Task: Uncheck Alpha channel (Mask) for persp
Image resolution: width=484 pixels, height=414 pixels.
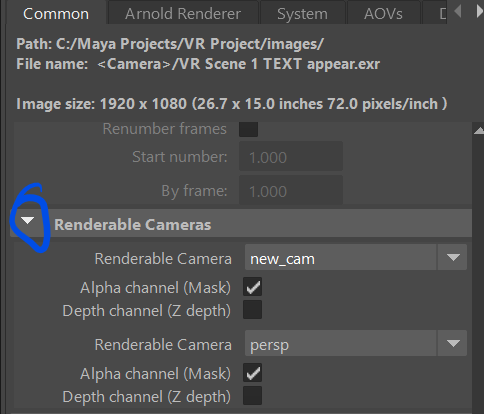Action: tap(252, 373)
